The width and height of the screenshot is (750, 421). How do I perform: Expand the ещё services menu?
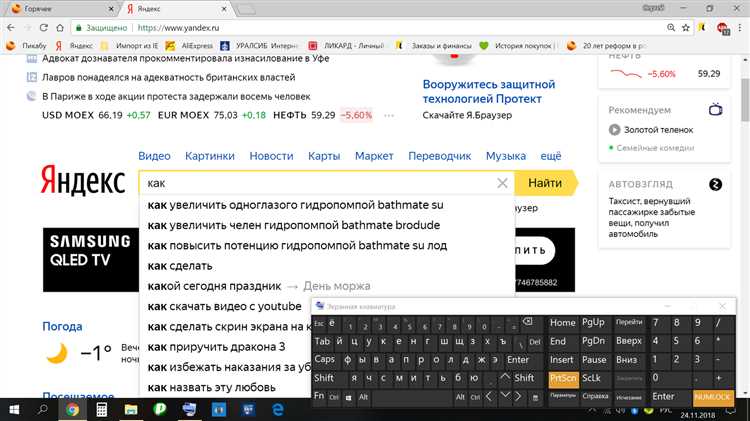[x=551, y=156]
